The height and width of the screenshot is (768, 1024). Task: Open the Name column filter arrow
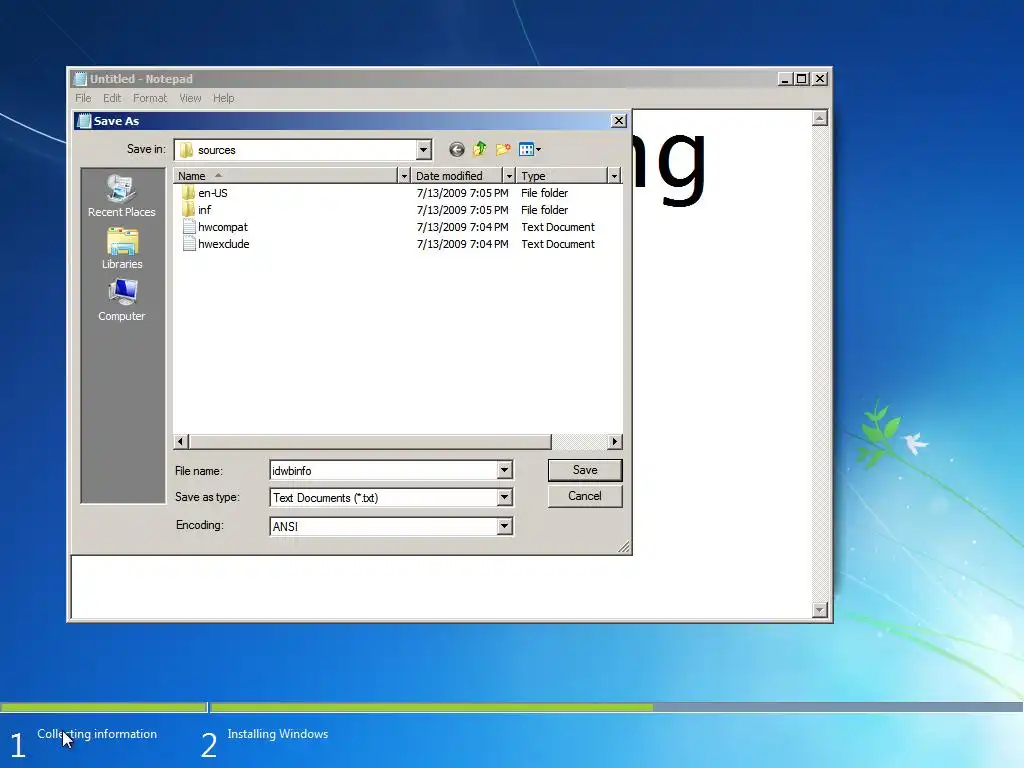(404, 176)
